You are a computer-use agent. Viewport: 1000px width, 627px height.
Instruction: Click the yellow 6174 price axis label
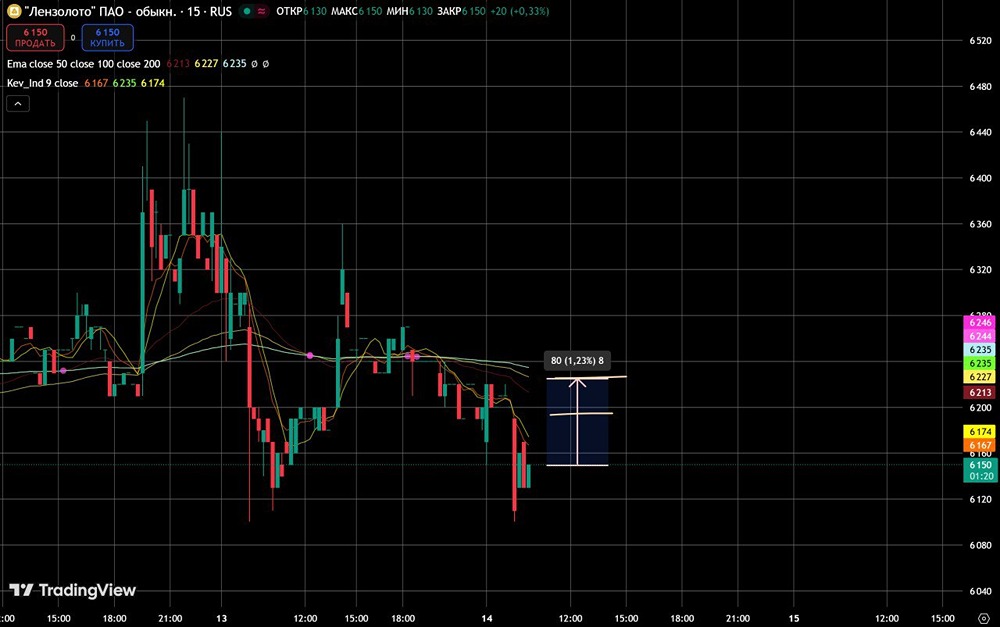[980, 432]
